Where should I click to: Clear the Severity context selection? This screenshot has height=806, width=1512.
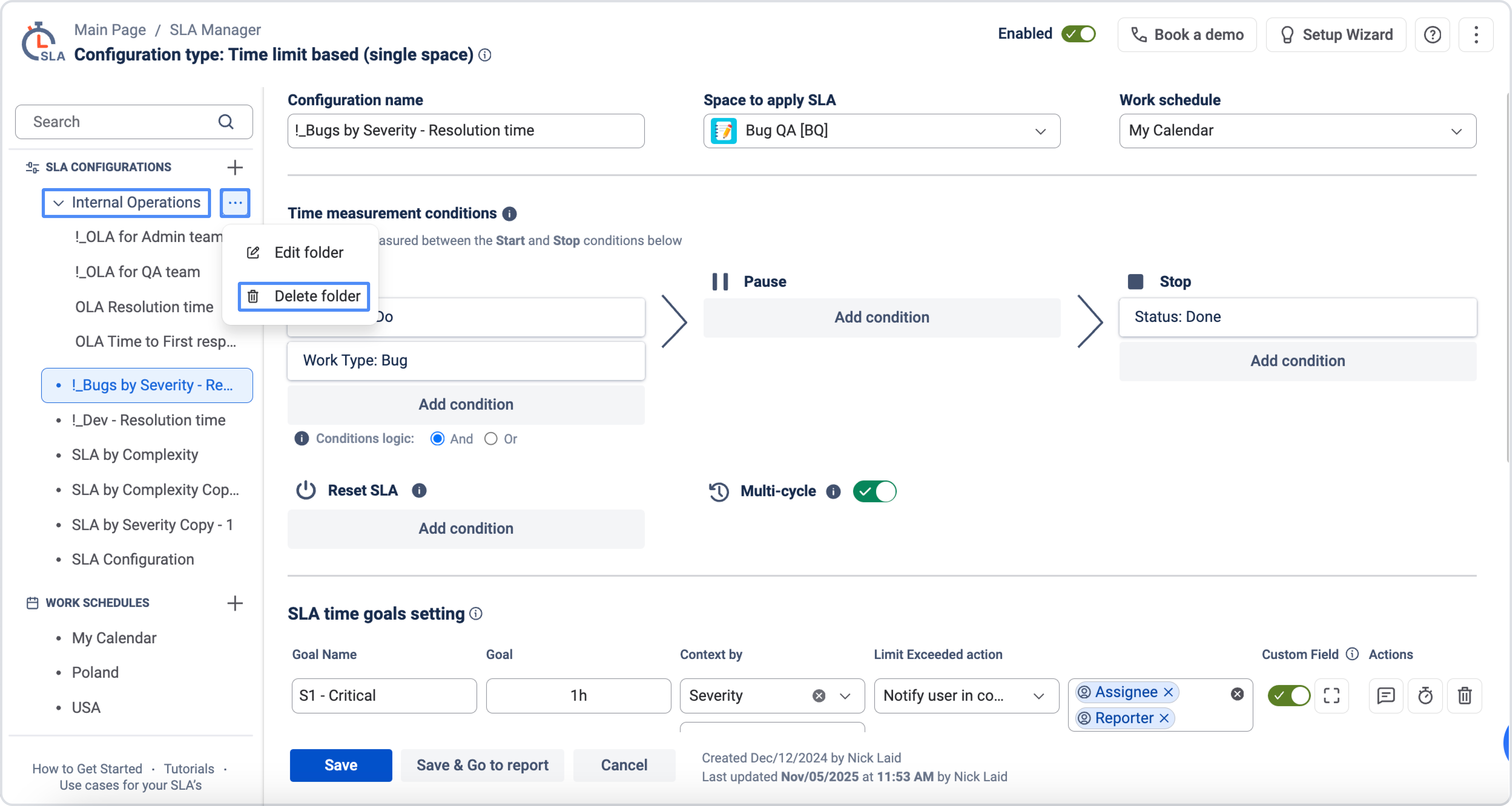pyautogui.click(x=819, y=696)
